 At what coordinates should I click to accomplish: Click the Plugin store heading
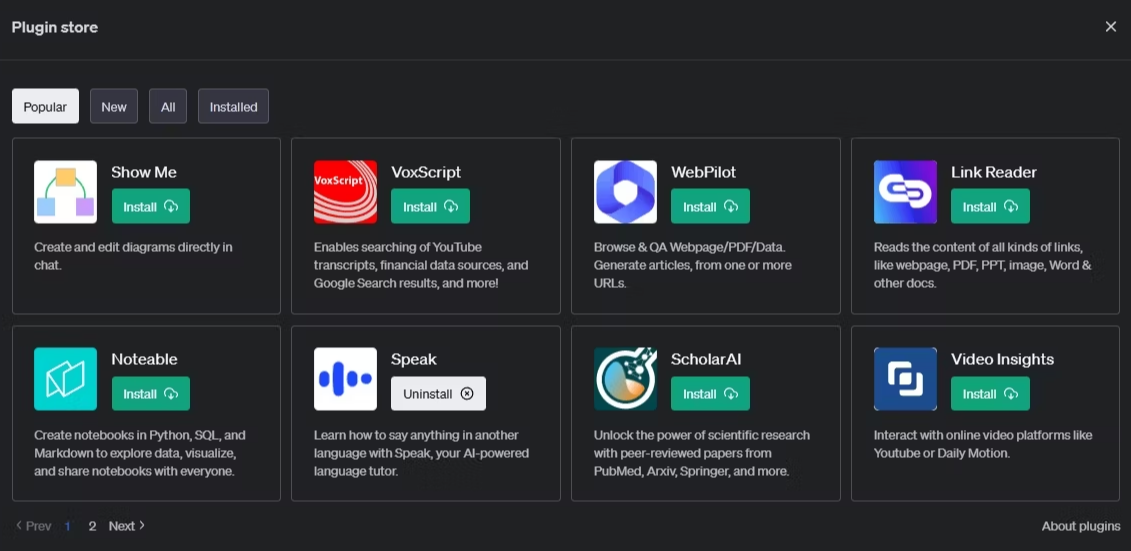(55, 27)
